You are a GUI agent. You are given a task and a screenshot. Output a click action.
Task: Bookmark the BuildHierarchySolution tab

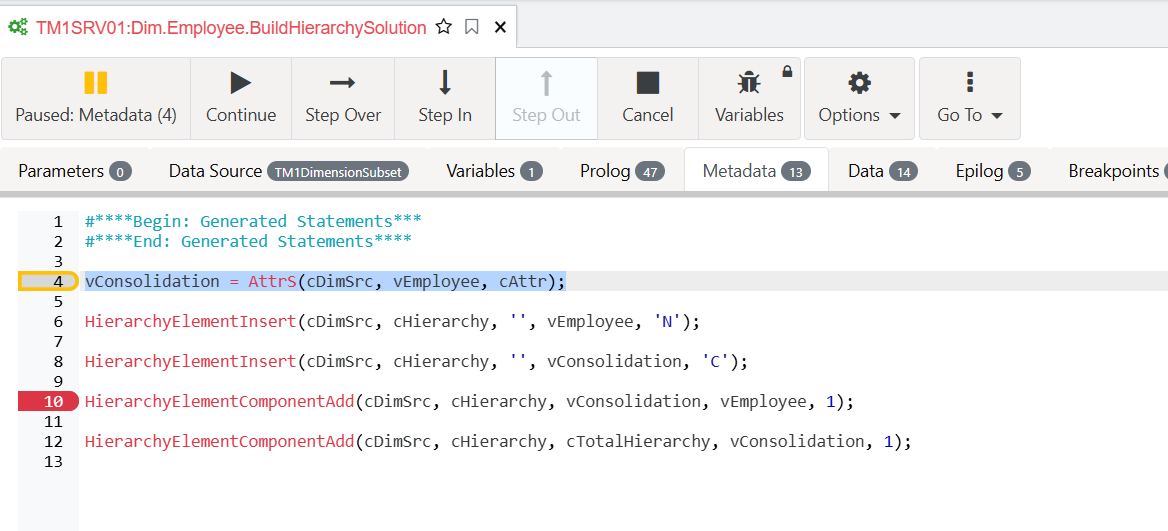coord(472,28)
